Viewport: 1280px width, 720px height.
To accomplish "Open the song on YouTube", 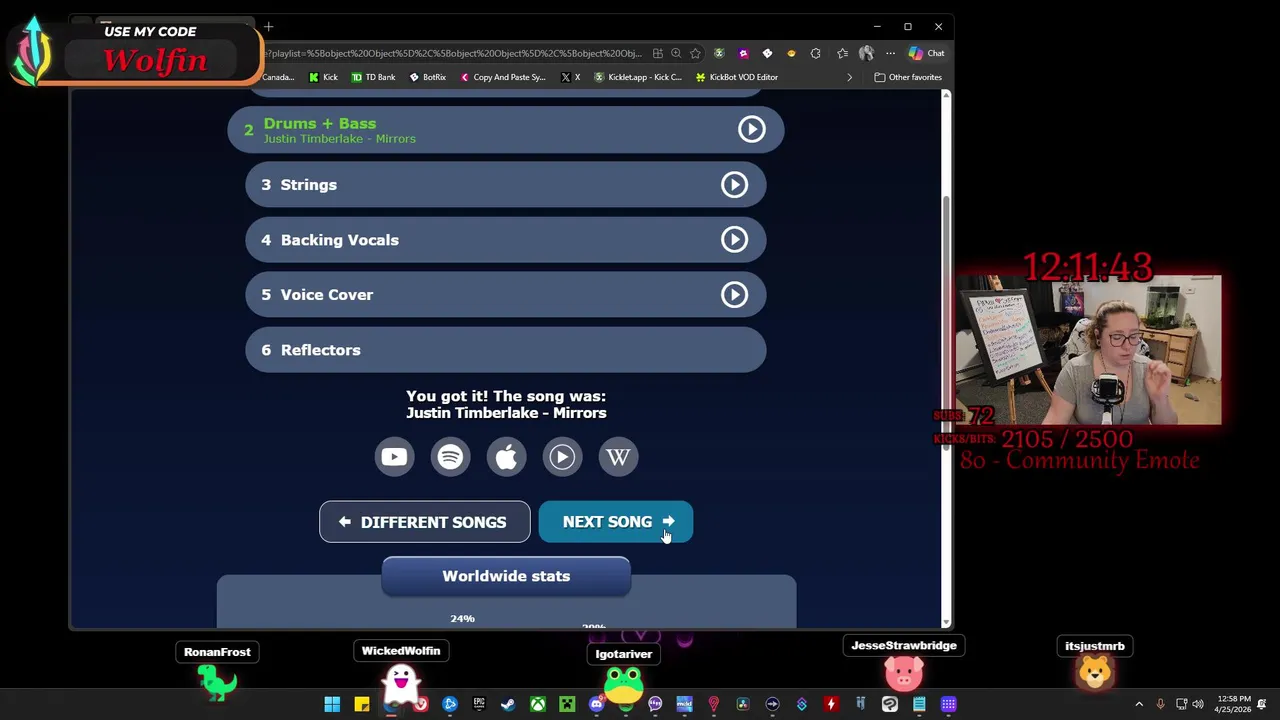I will [394, 457].
